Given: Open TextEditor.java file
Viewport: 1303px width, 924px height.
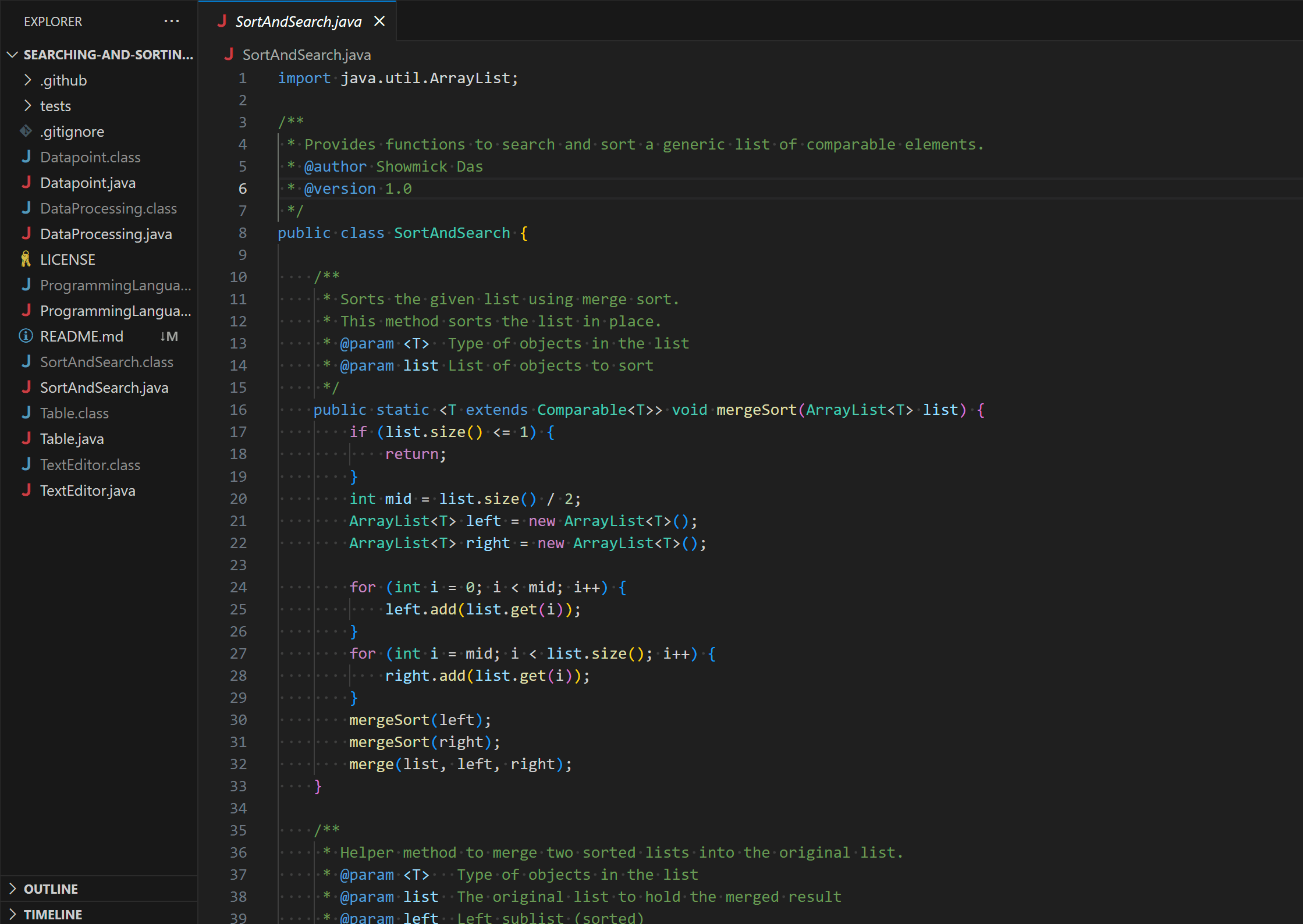Looking at the screenshot, I should point(88,490).
